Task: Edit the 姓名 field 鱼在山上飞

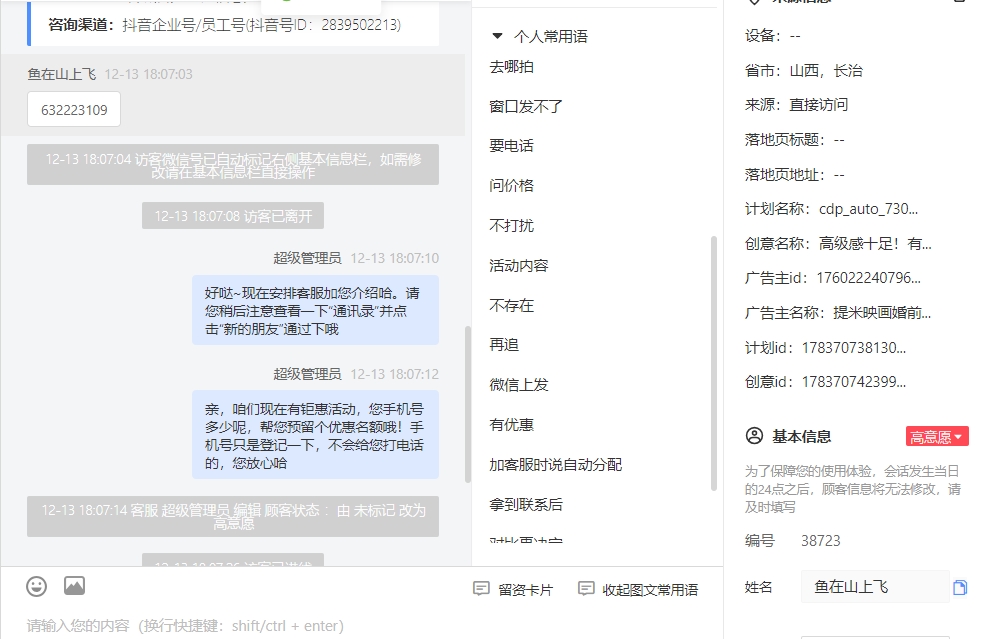Action: point(875,587)
